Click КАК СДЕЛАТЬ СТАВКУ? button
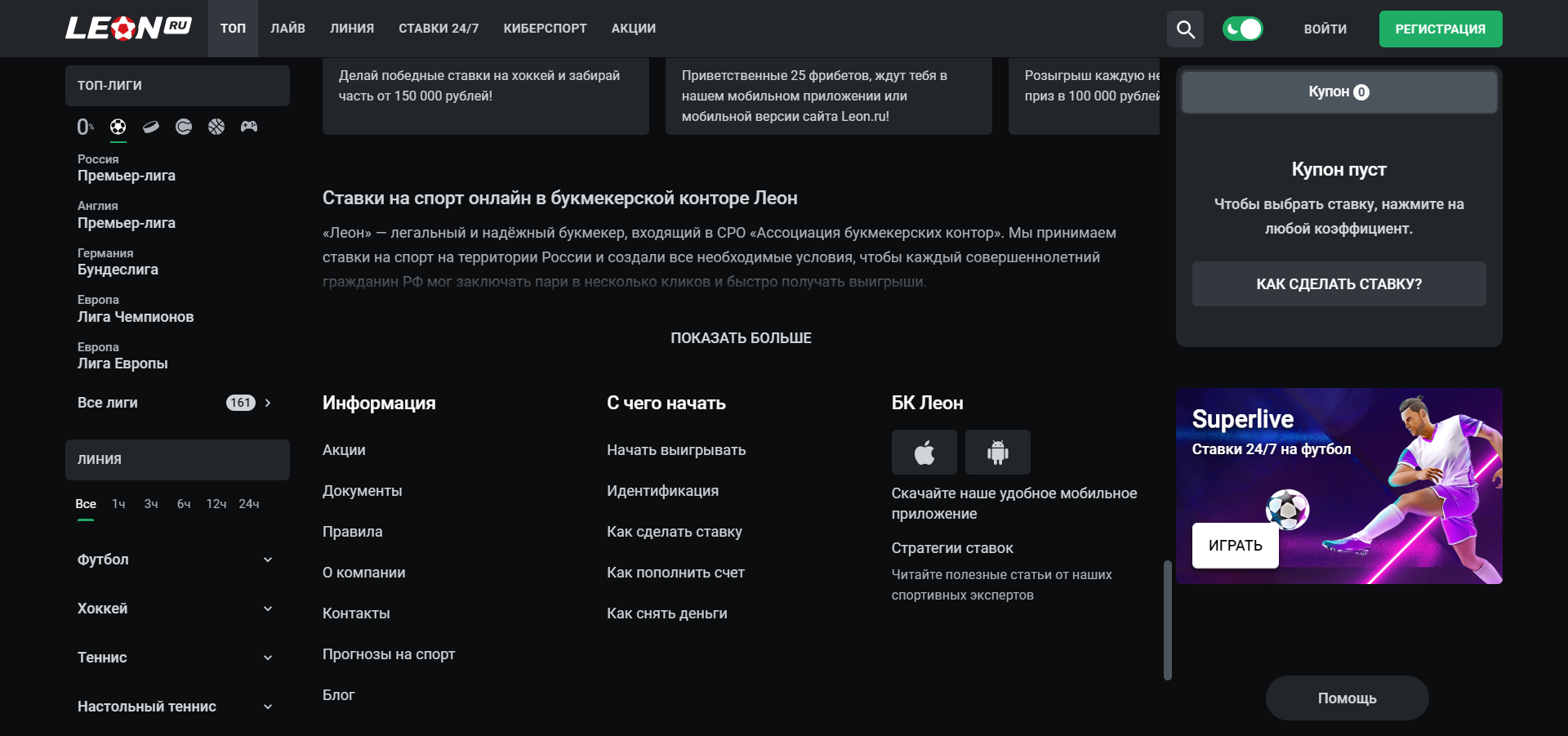Screen dimensions: 1568x736 (x=1339, y=284)
